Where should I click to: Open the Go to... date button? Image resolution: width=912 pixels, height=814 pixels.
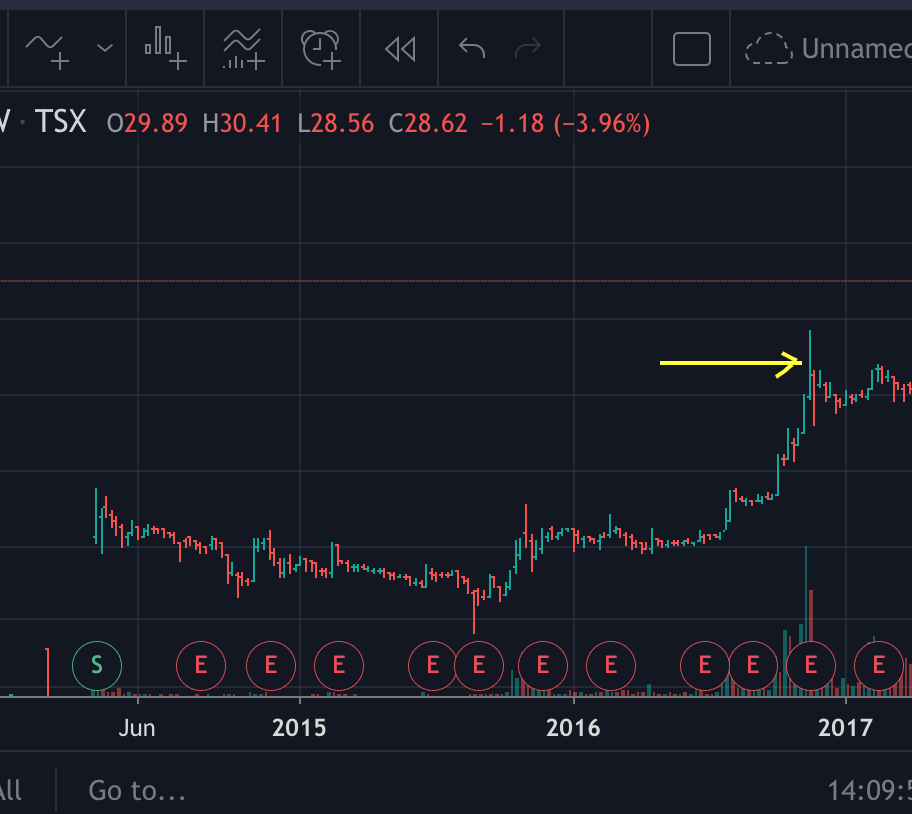click(137, 791)
